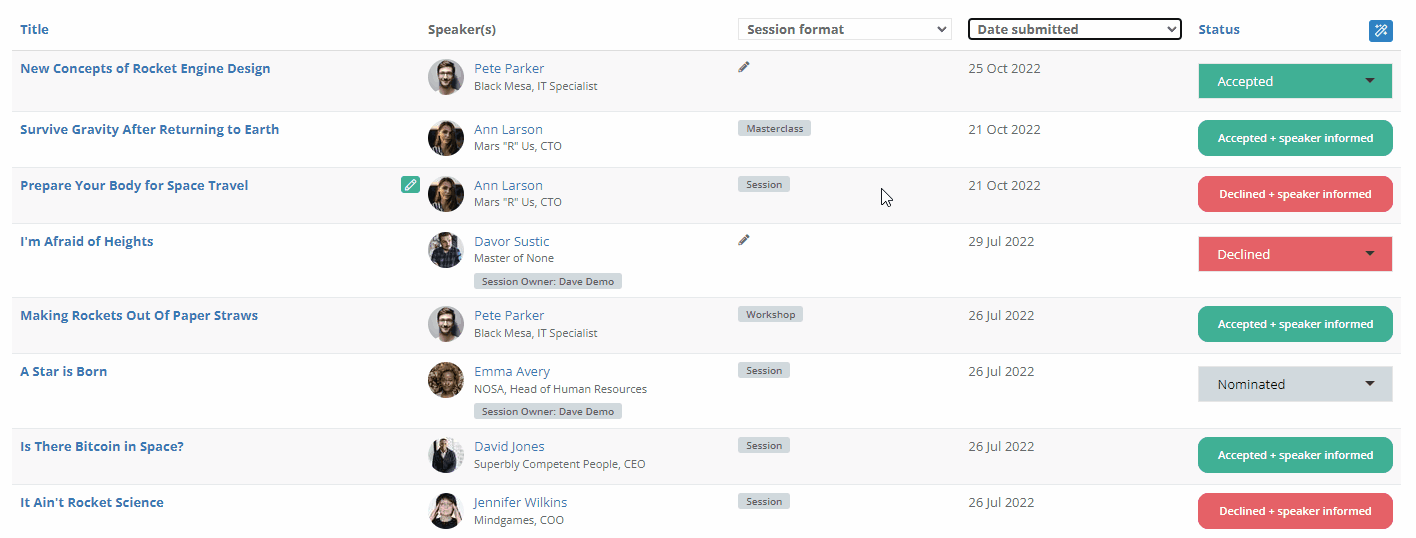
Task: Click Declined + speaker informed for It Ain't Rocket Science
Action: click(x=1295, y=511)
